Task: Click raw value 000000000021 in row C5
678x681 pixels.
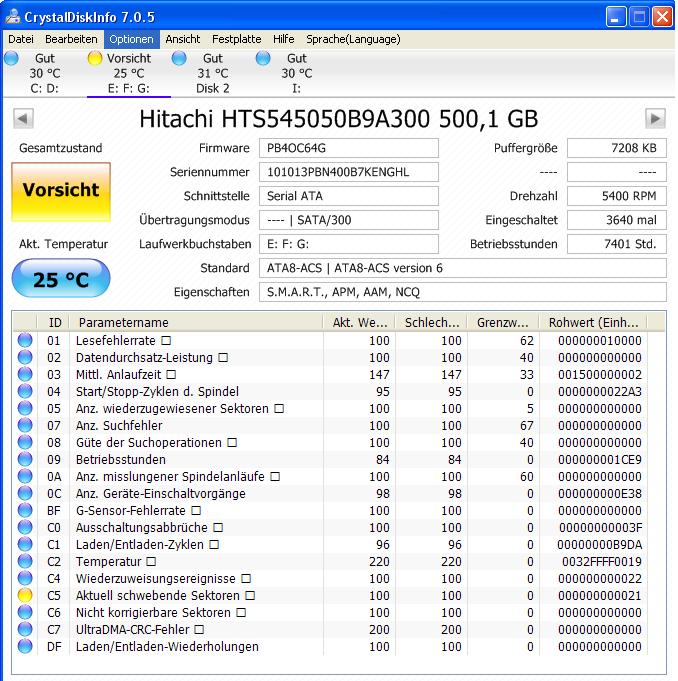Action: pyautogui.click(x=599, y=595)
